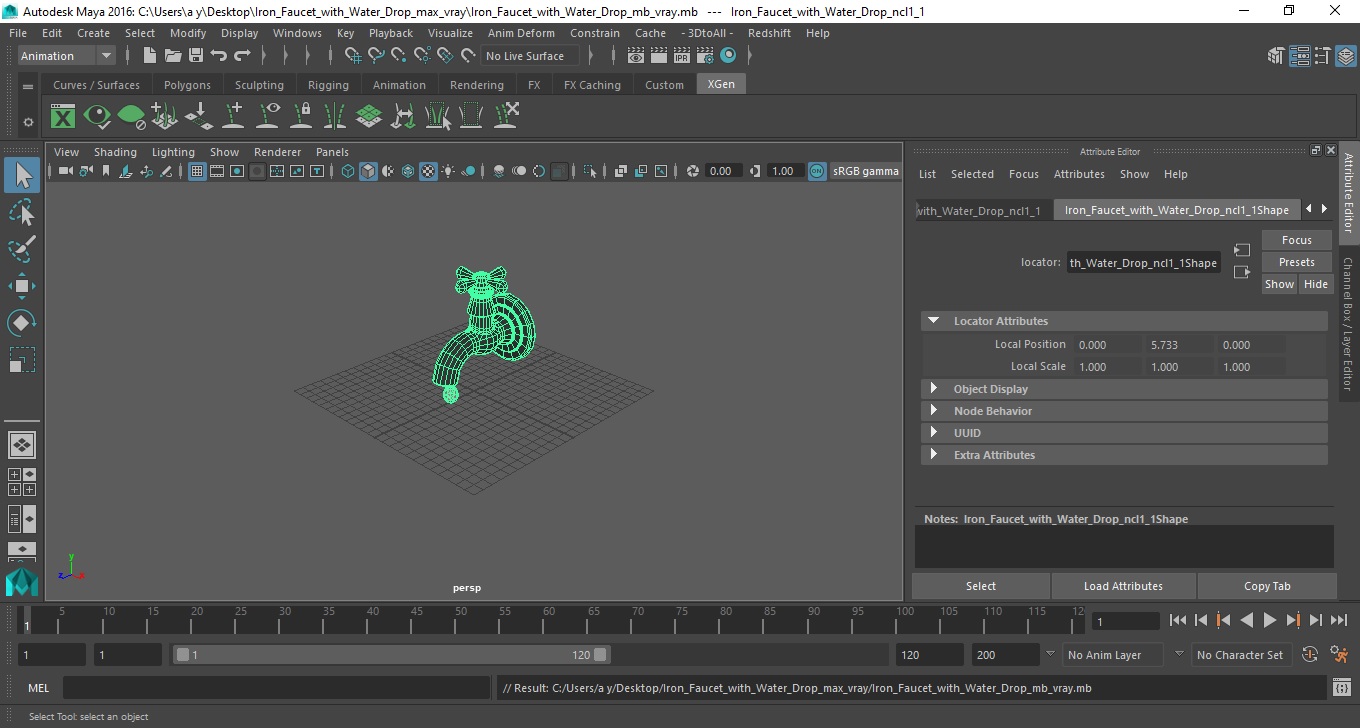This screenshot has width=1360, height=728.
Task: Select Iron_Faucet_with_Water_Drop_ncl1_1Shape tab
Action: [1176, 210]
